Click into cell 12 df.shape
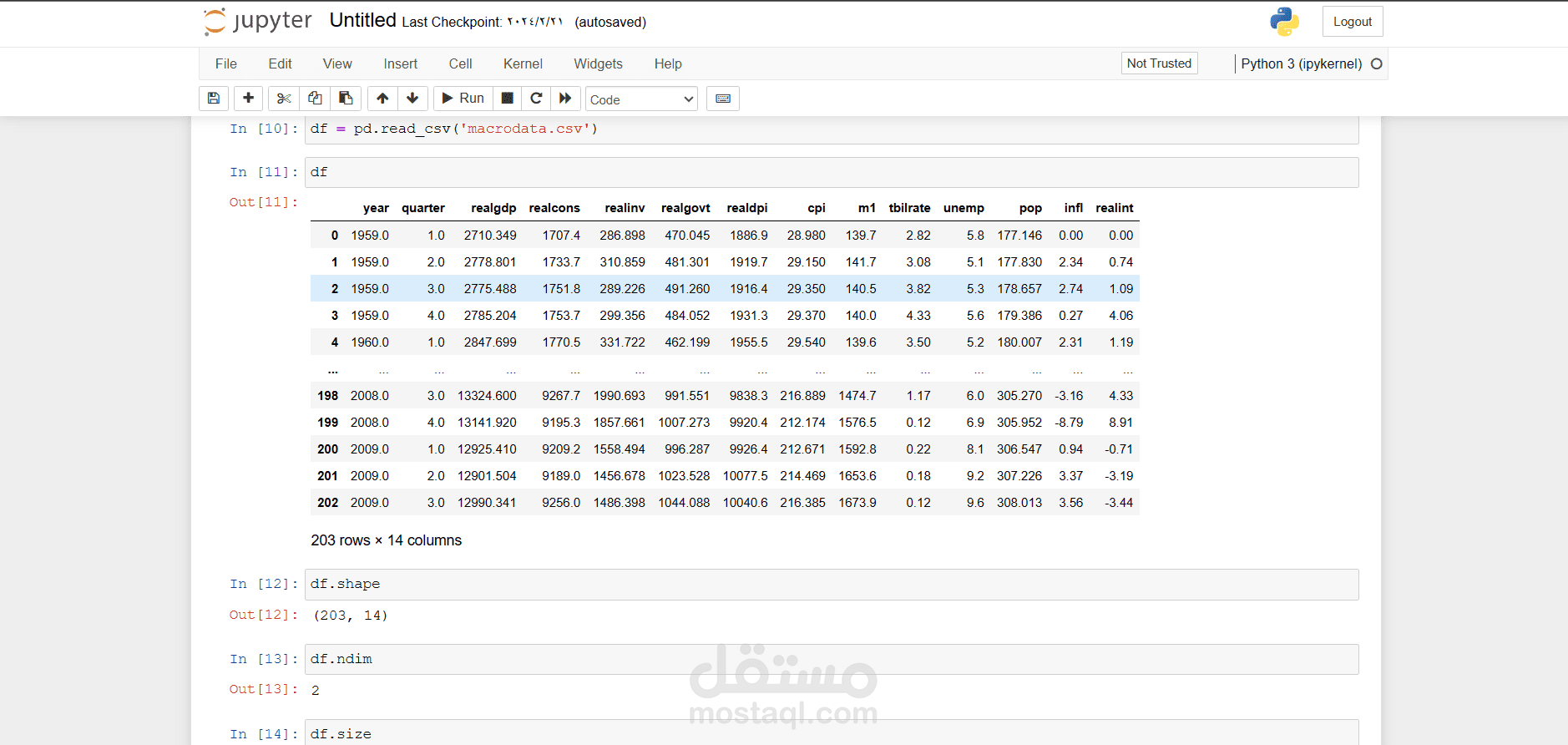This screenshot has width=1568, height=745. (832, 584)
